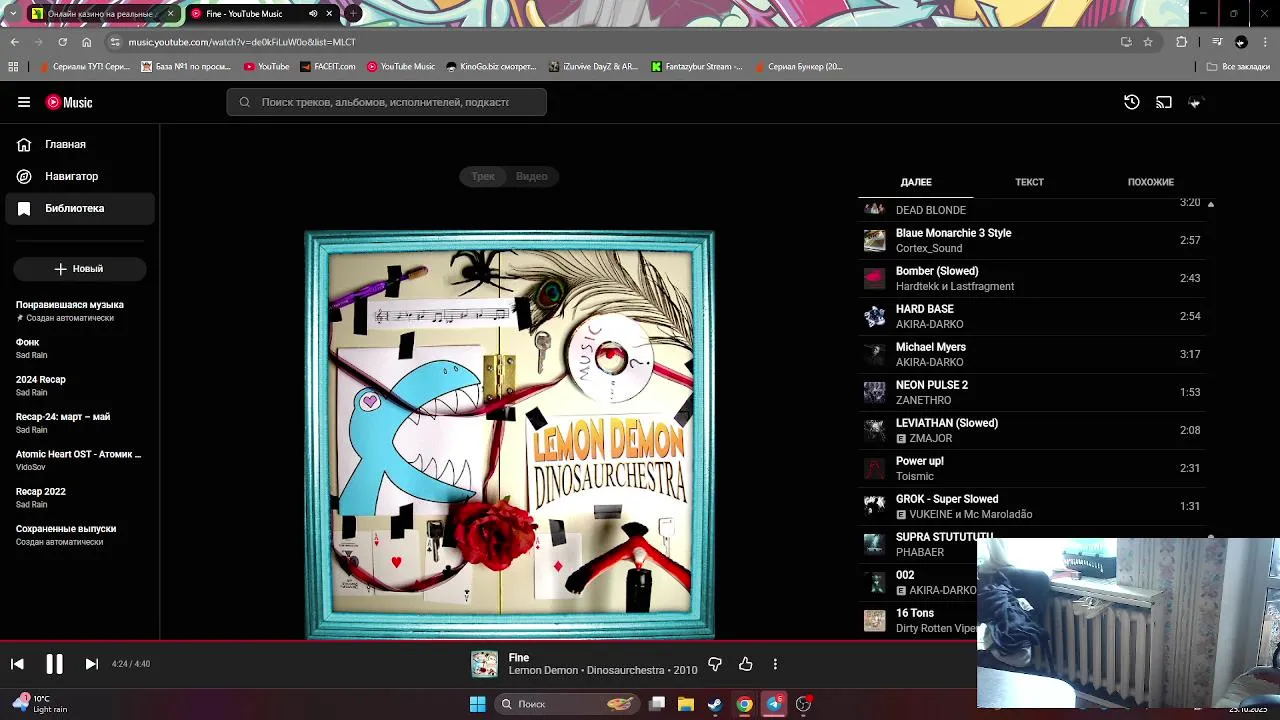Play GROK - Super Slowed from queue
This screenshot has height=720, width=1280.
[1032, 507]
